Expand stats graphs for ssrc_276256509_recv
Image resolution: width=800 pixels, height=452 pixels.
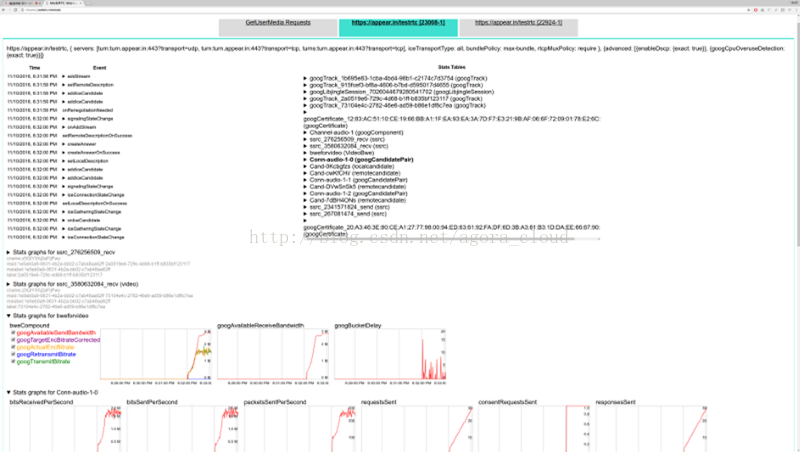click(9, 253)
